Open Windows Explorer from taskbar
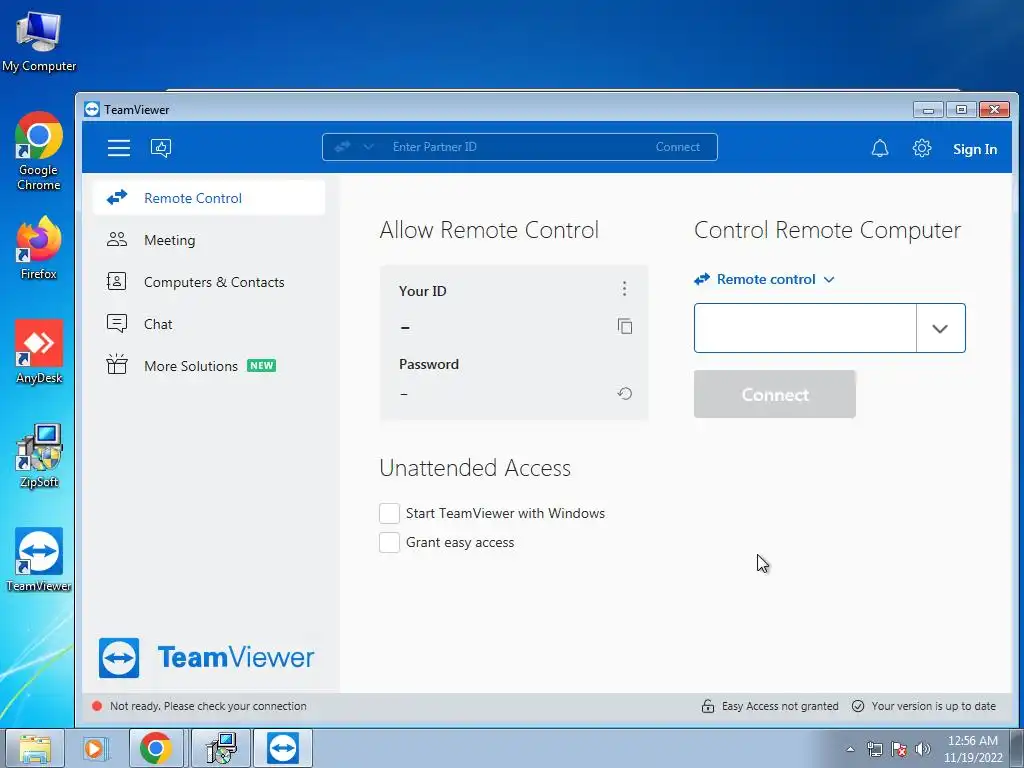Screen dimensions: 1024x768 pos(35,748)
